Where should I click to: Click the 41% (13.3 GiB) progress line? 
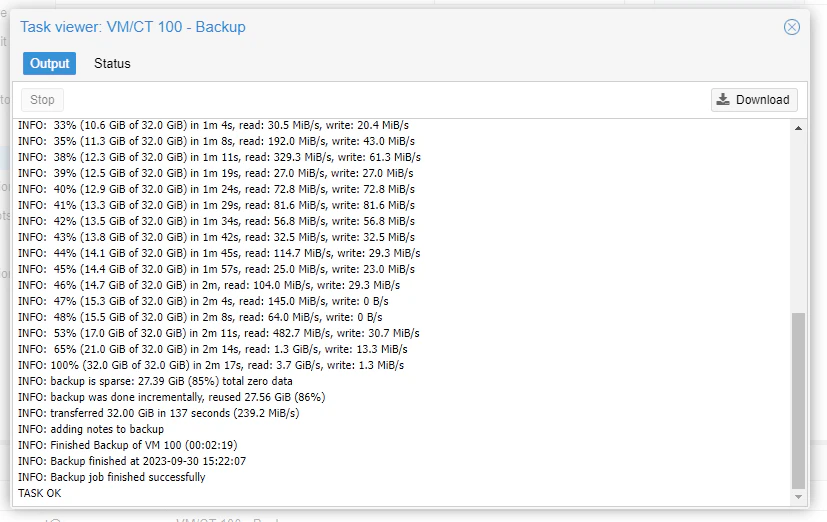point(216,205)
